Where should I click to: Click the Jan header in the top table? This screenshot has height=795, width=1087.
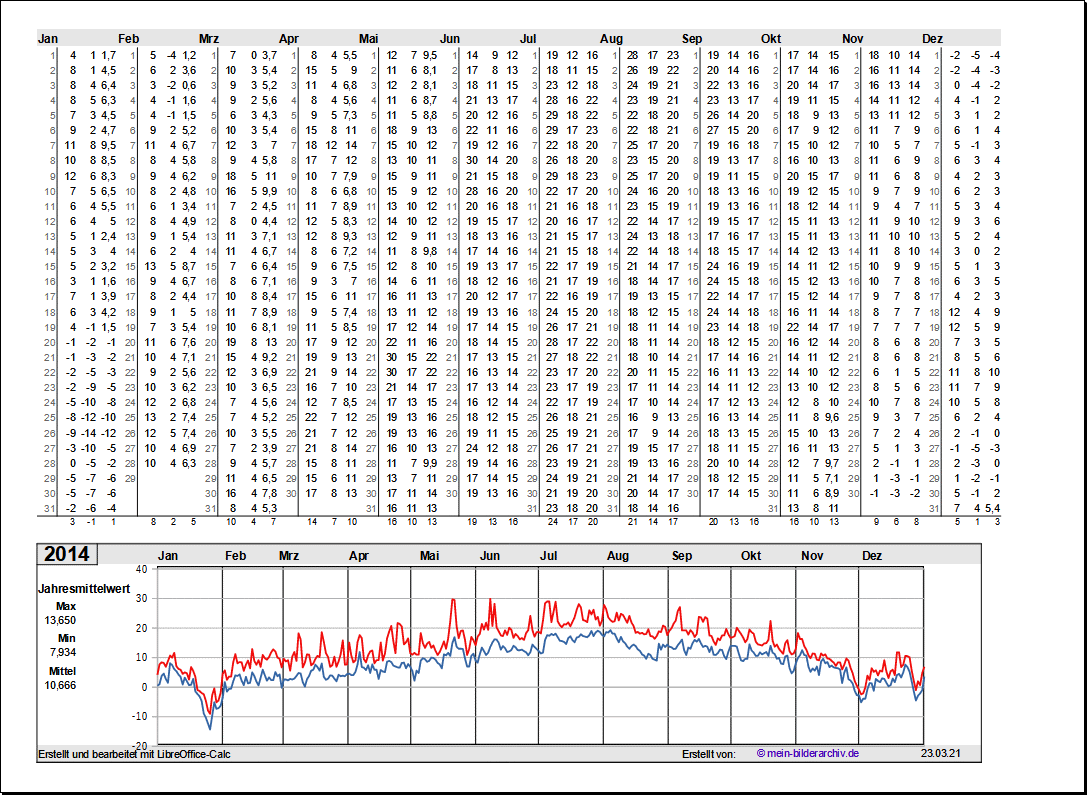click(47, 38)
